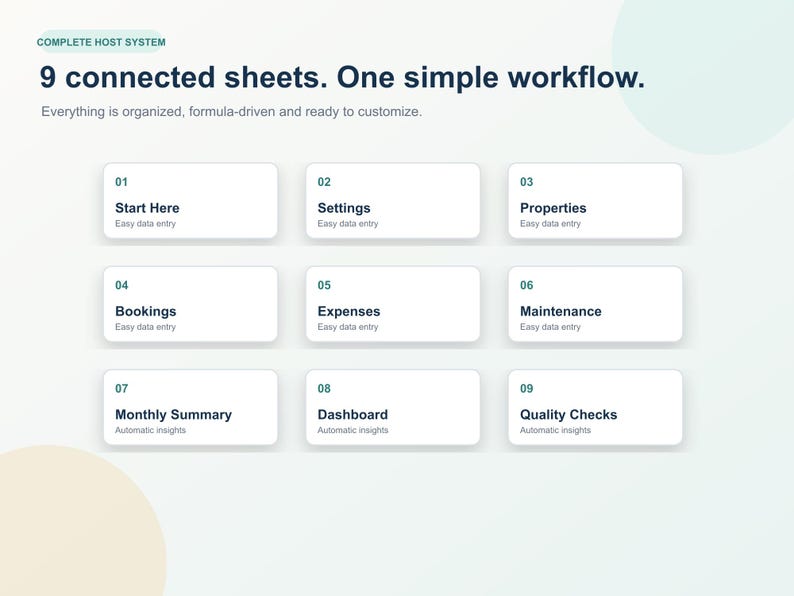
Task: Select the Properties sheet card
Action: (x=596, y=201)
